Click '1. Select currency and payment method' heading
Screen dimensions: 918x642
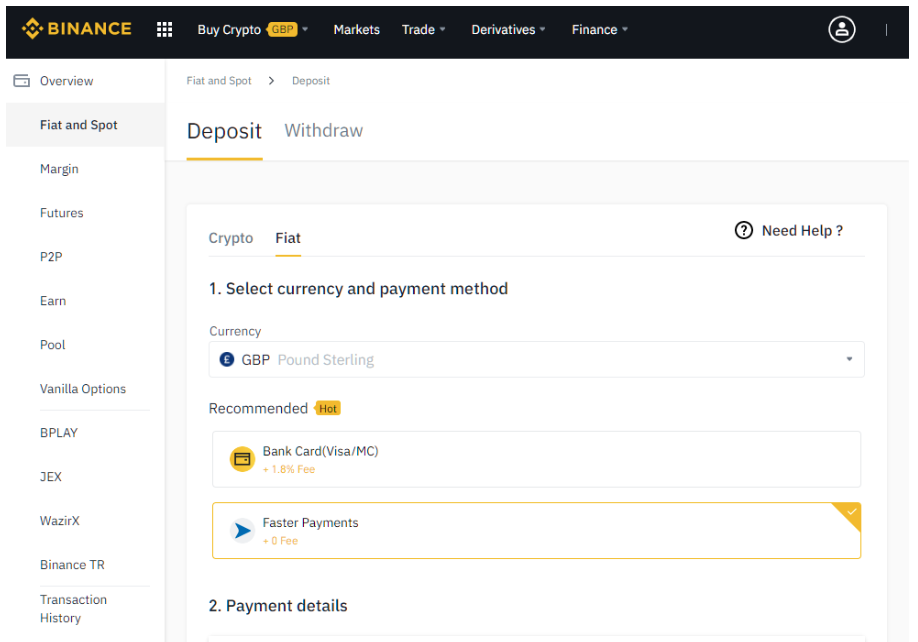tap(358, 289)
